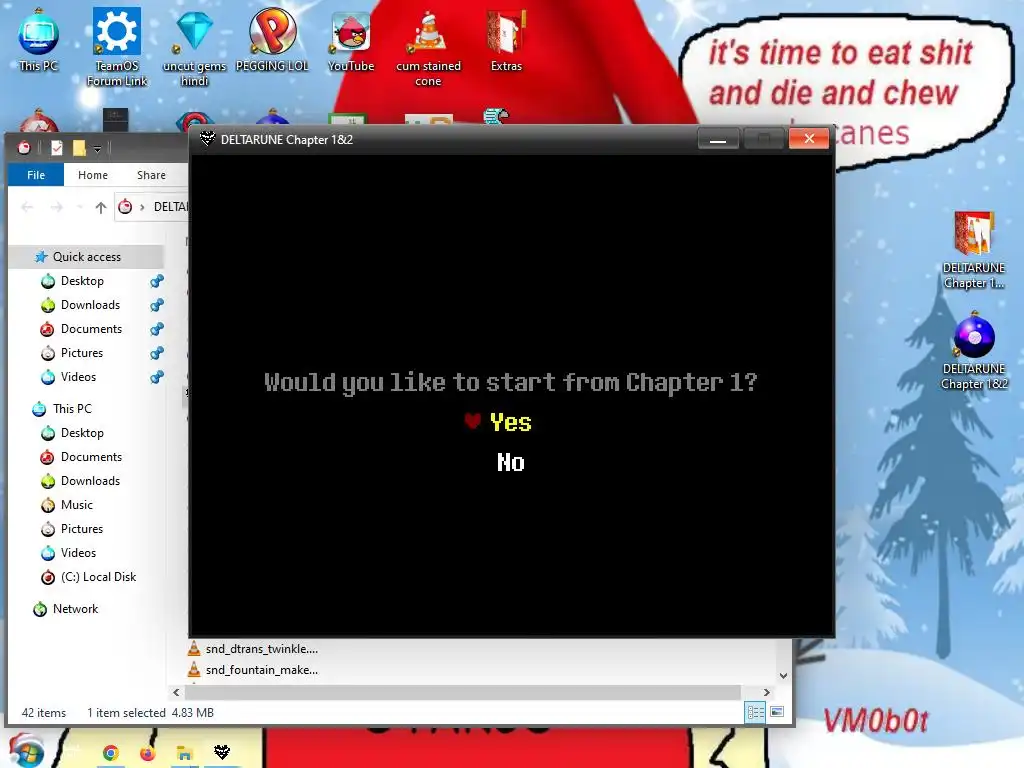Open Music under This PC

pos(76,505)
